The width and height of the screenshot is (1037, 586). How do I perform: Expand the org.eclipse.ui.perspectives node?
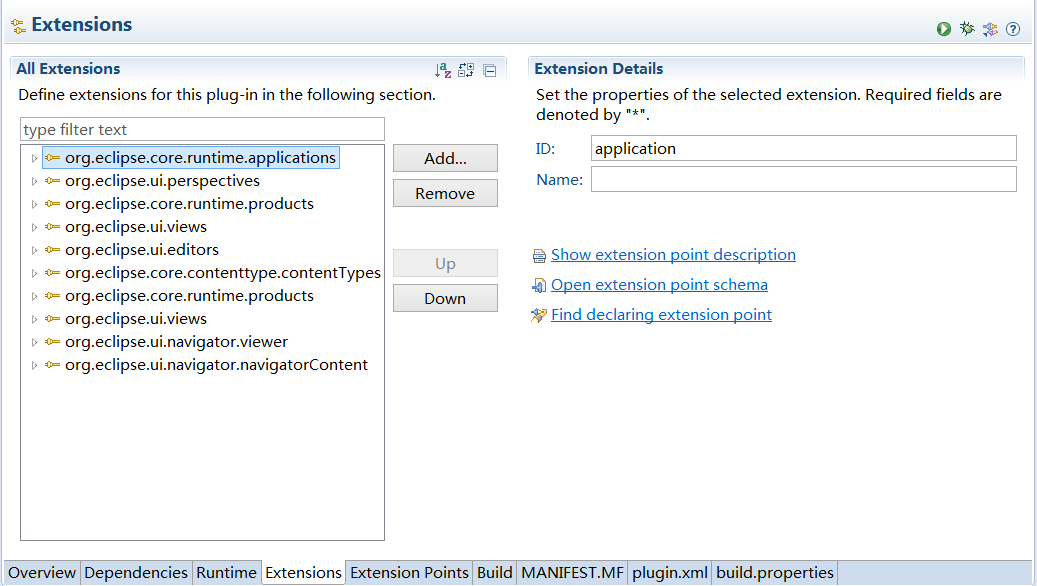(34, 181)
